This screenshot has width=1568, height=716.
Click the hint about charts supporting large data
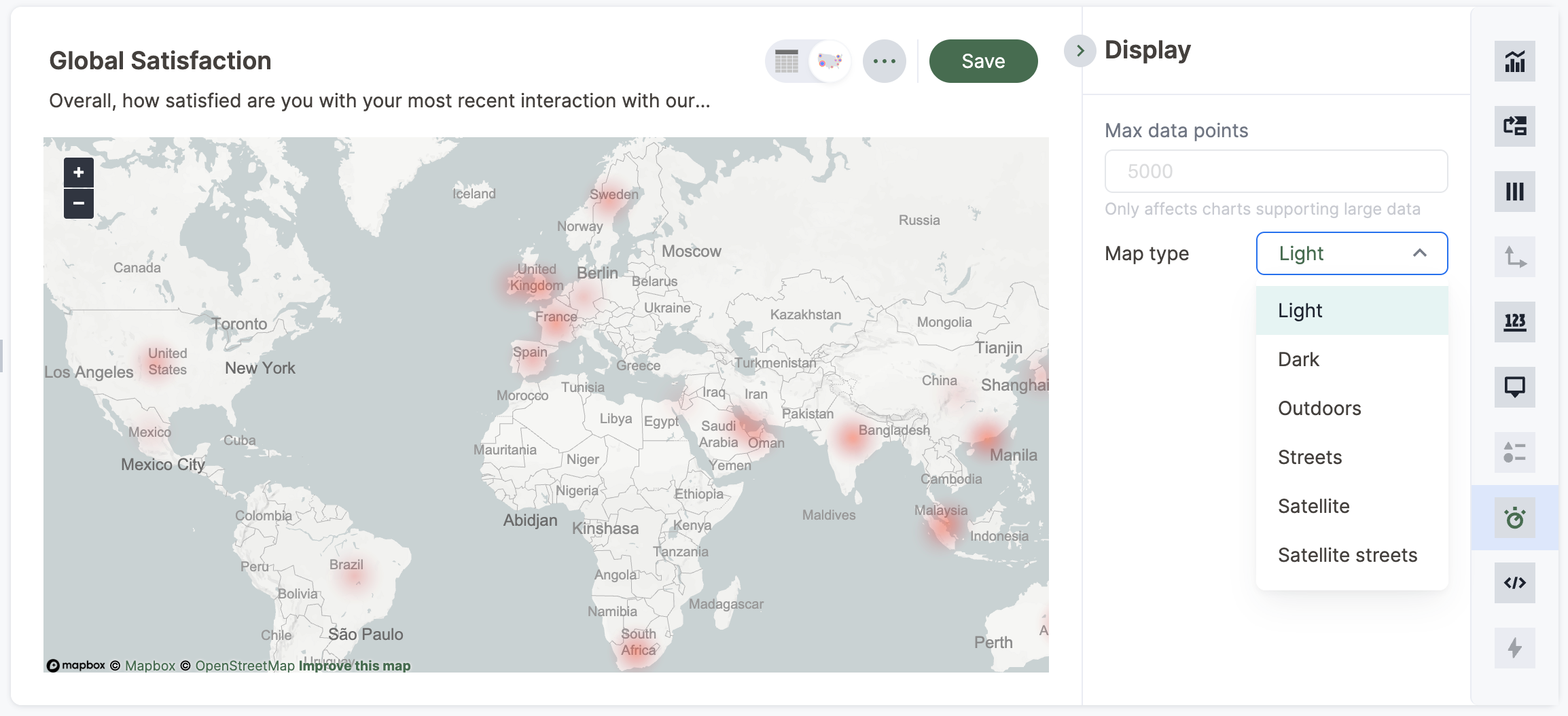[x=1262, y=209]
